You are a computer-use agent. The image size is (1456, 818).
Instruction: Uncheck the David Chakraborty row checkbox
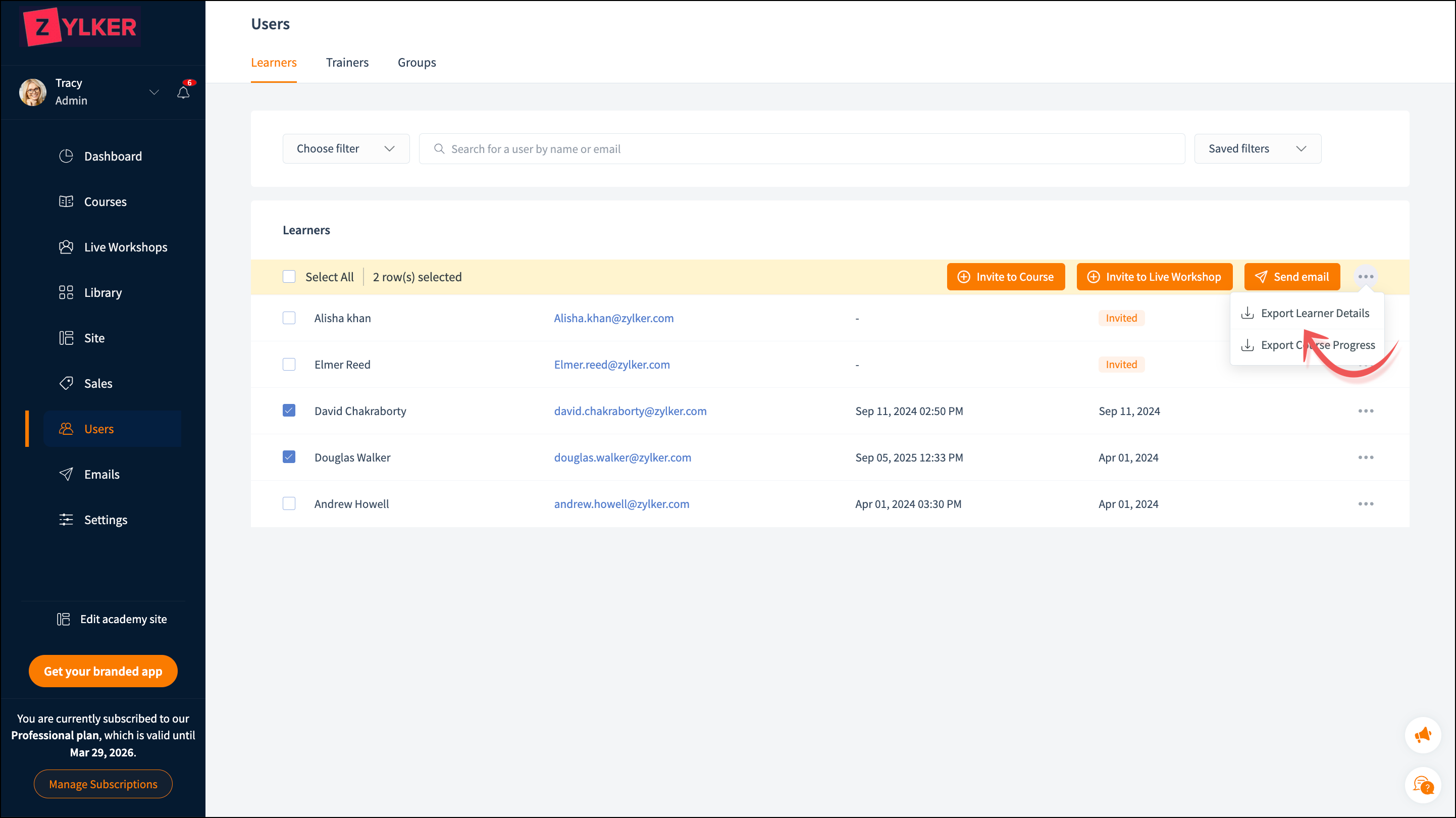point(289,411)
